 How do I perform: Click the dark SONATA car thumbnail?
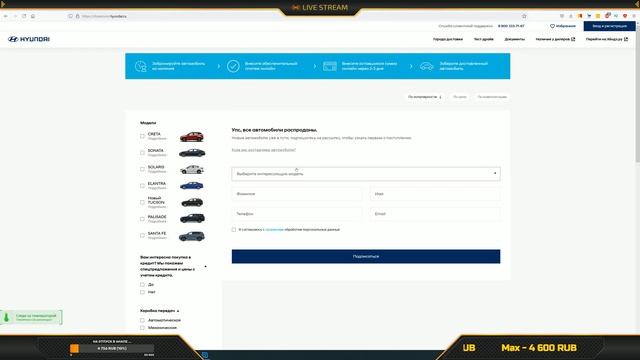pos(192,153)
